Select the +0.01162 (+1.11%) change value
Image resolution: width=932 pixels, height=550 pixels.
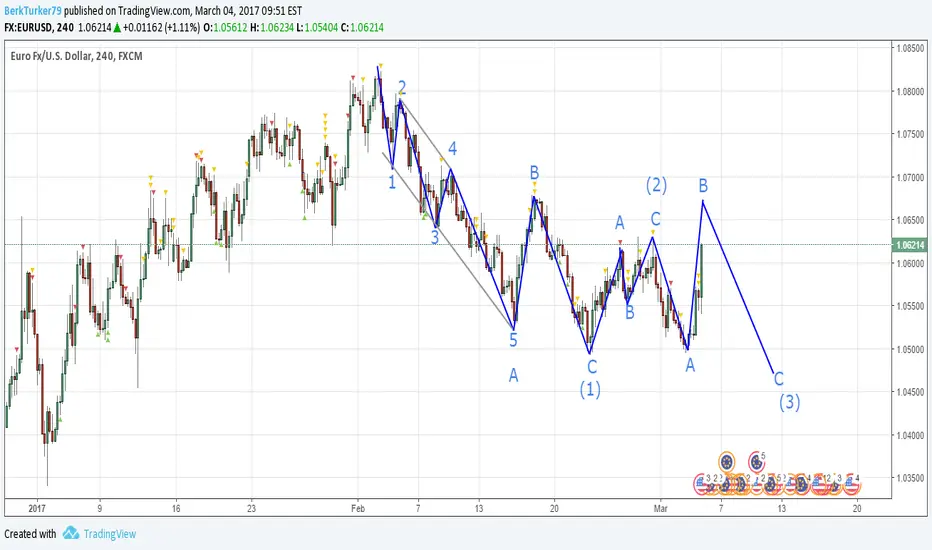[x=162, y=27]
